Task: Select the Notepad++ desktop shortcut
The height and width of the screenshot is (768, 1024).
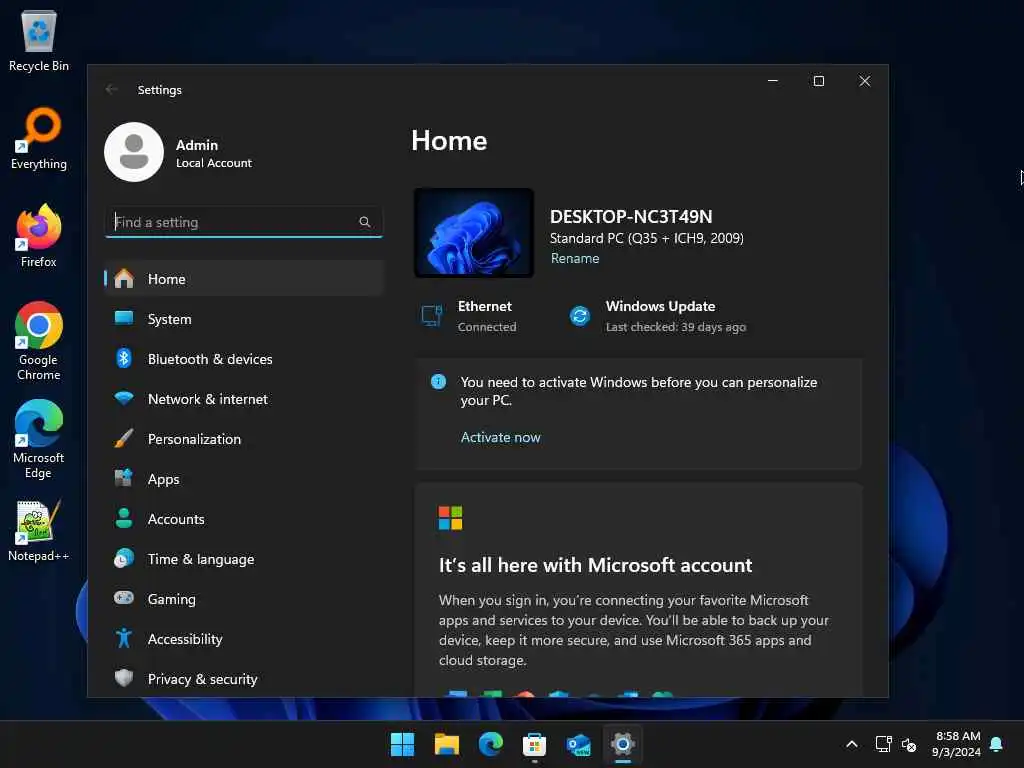Action: [39, 531]
